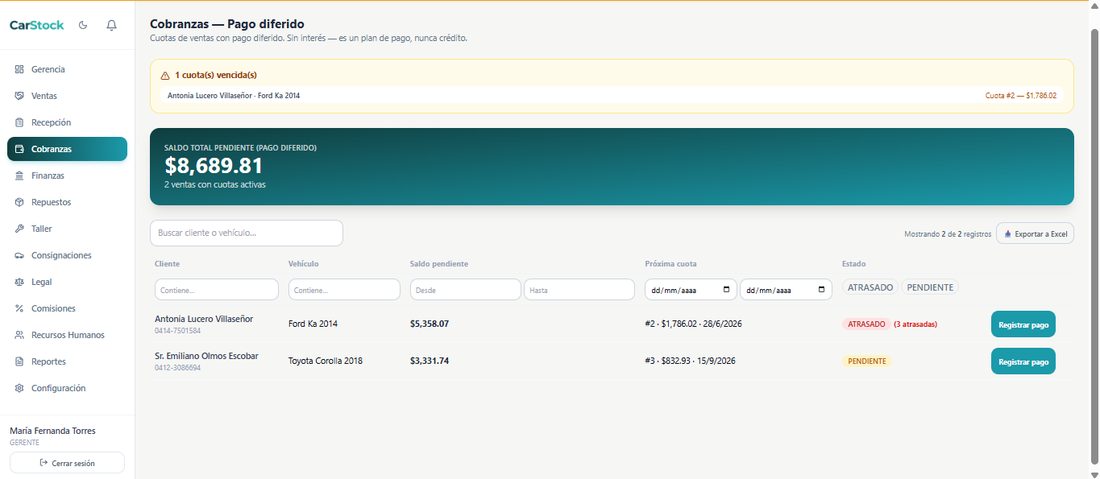
Task: Click phone number 0414-7501584
Action: tap(176, 330)
